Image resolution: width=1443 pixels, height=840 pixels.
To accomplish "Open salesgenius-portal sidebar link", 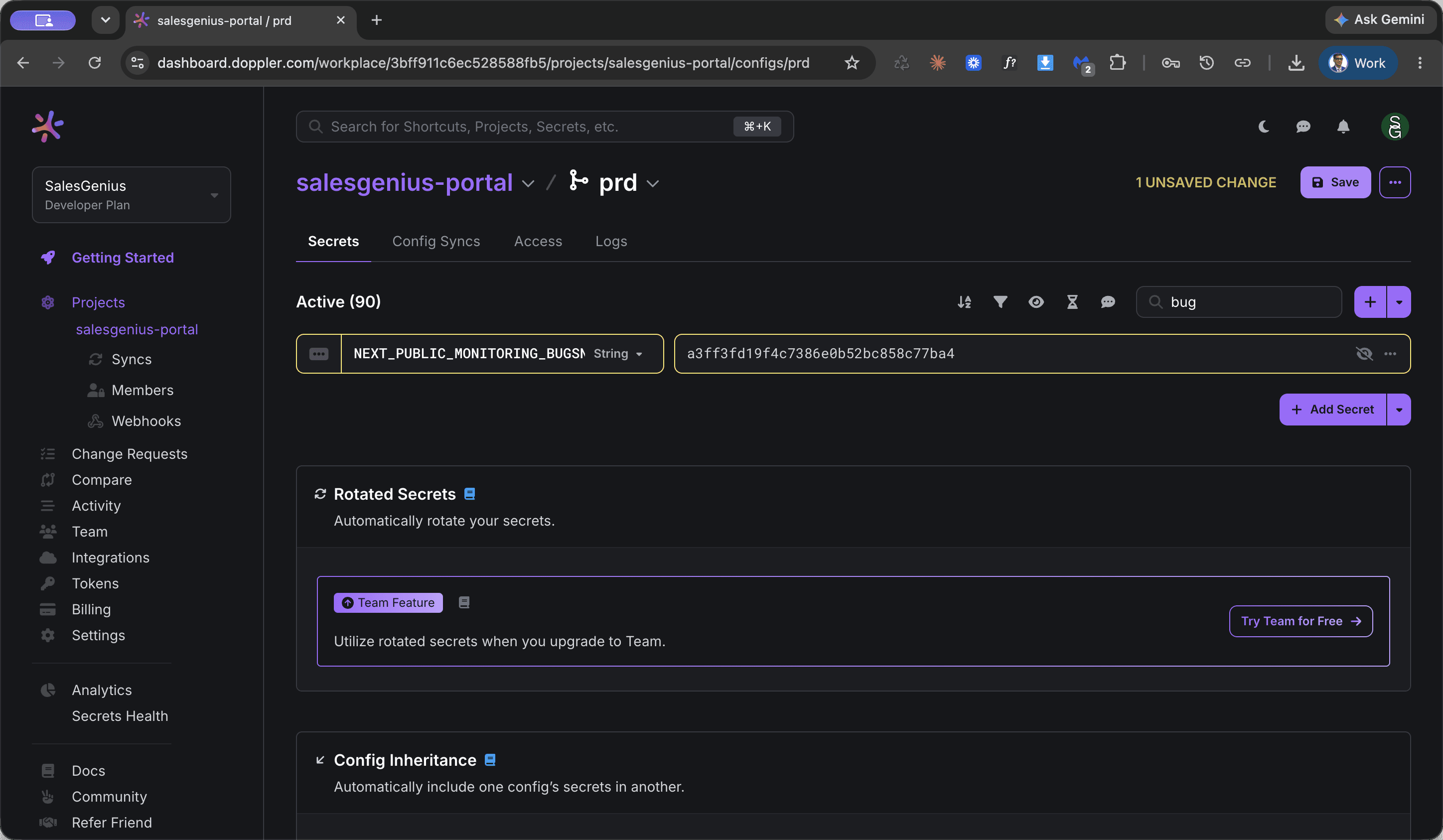I will click(x=137, y=329).
